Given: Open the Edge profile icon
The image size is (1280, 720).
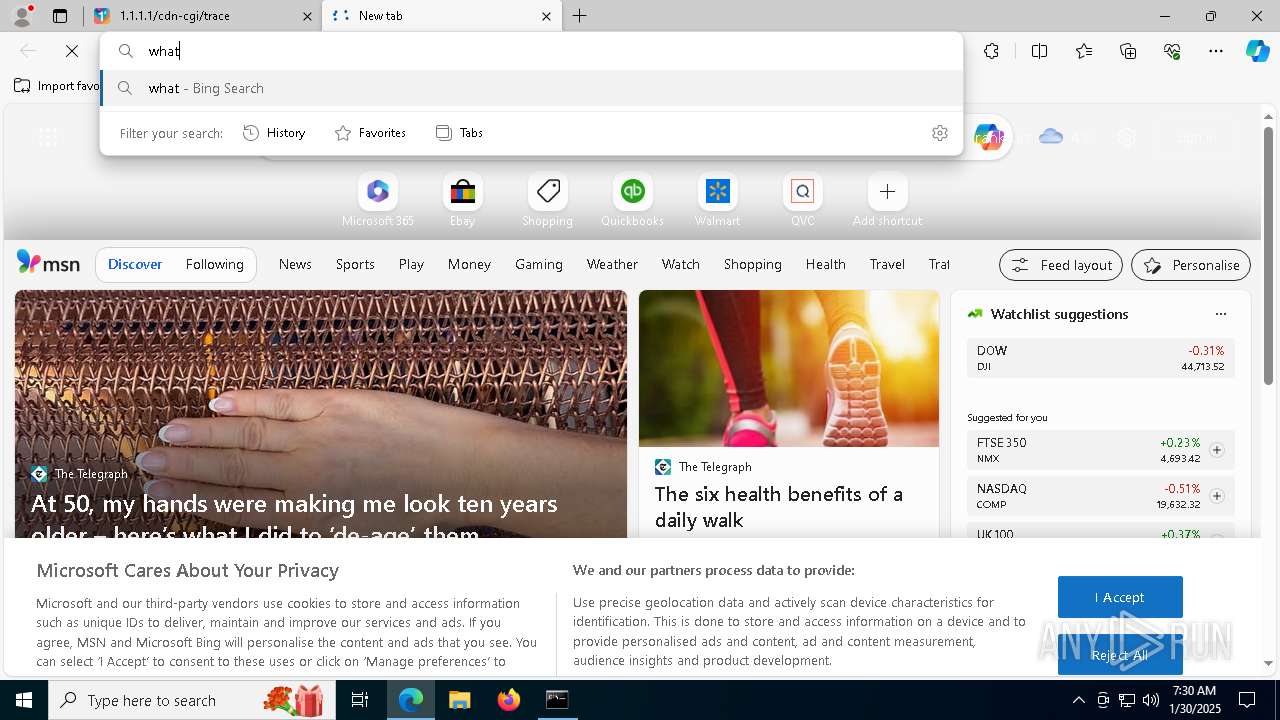Looking at the screenshot, I should [x=22, y=16].
